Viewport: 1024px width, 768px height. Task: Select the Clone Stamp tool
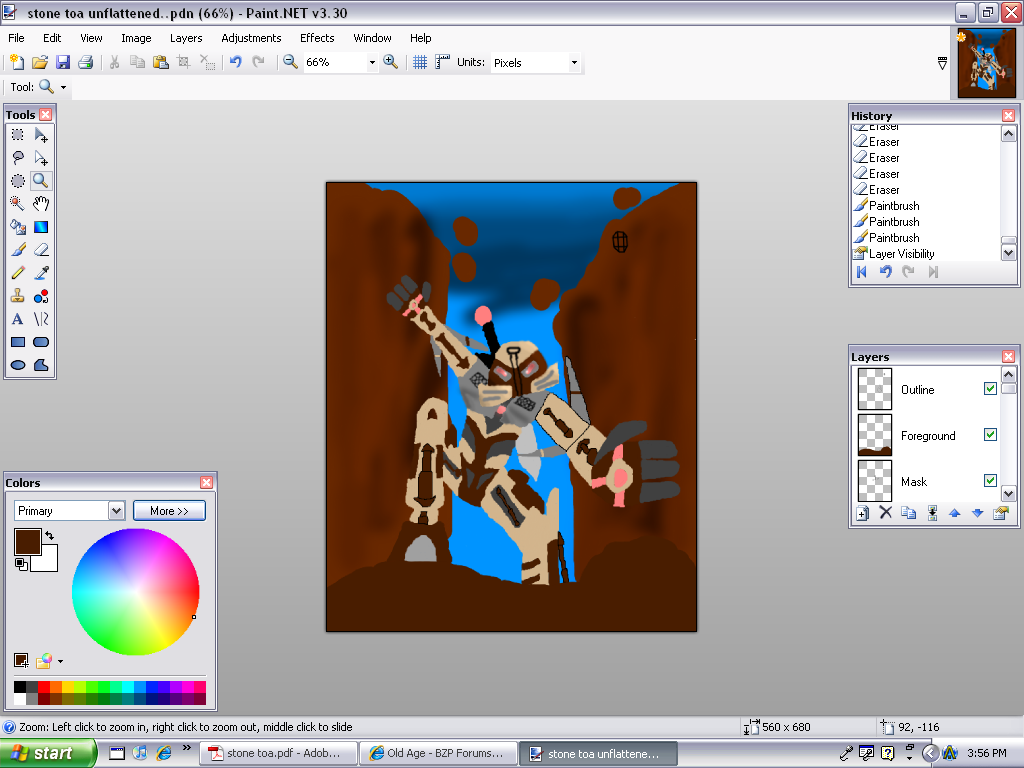tap(17, 295)
